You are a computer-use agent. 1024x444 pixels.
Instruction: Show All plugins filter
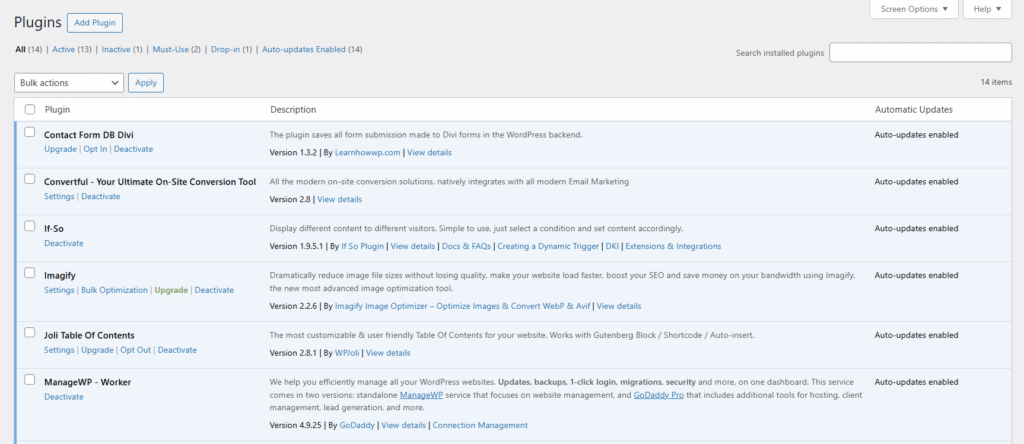pyautogui.click(x=20, y=49)
